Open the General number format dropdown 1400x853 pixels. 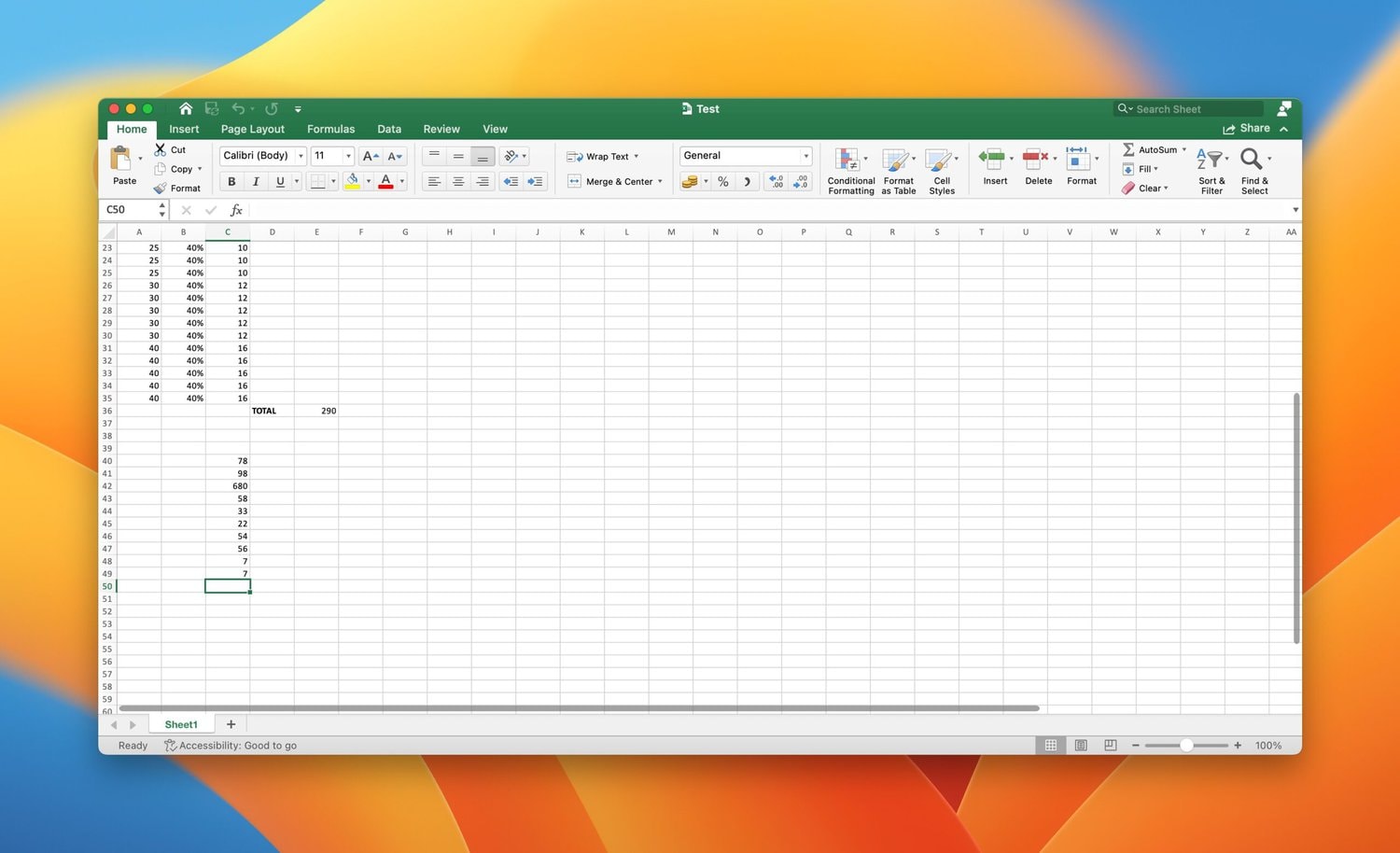click(805, 155)
